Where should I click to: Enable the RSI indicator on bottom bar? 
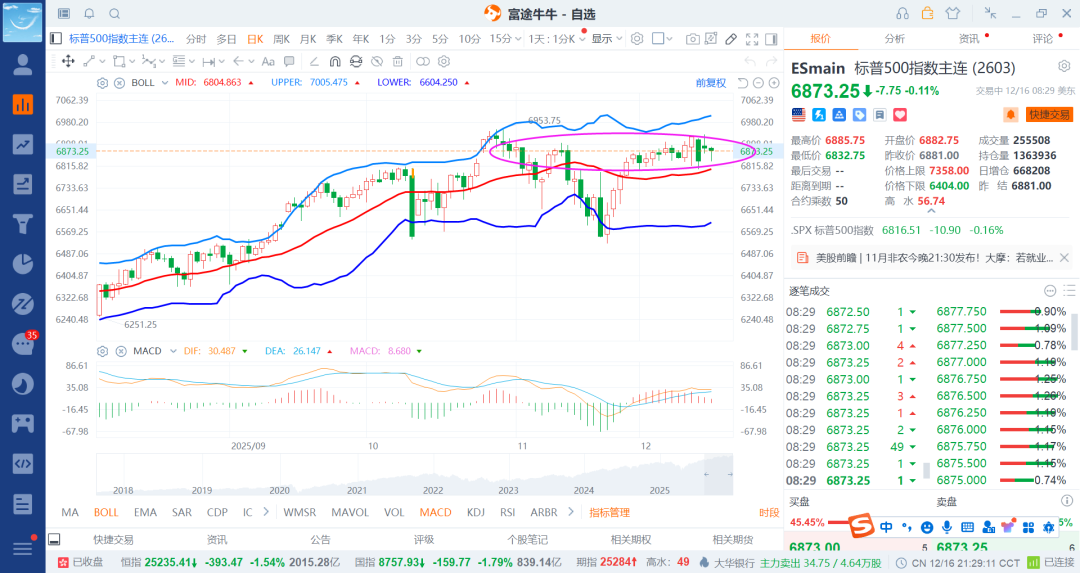point(508,512)
